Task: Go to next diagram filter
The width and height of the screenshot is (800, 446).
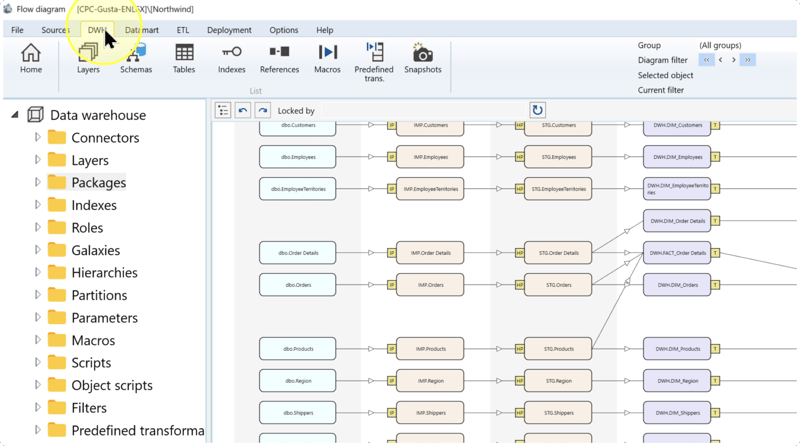Action: pos(734,60)
